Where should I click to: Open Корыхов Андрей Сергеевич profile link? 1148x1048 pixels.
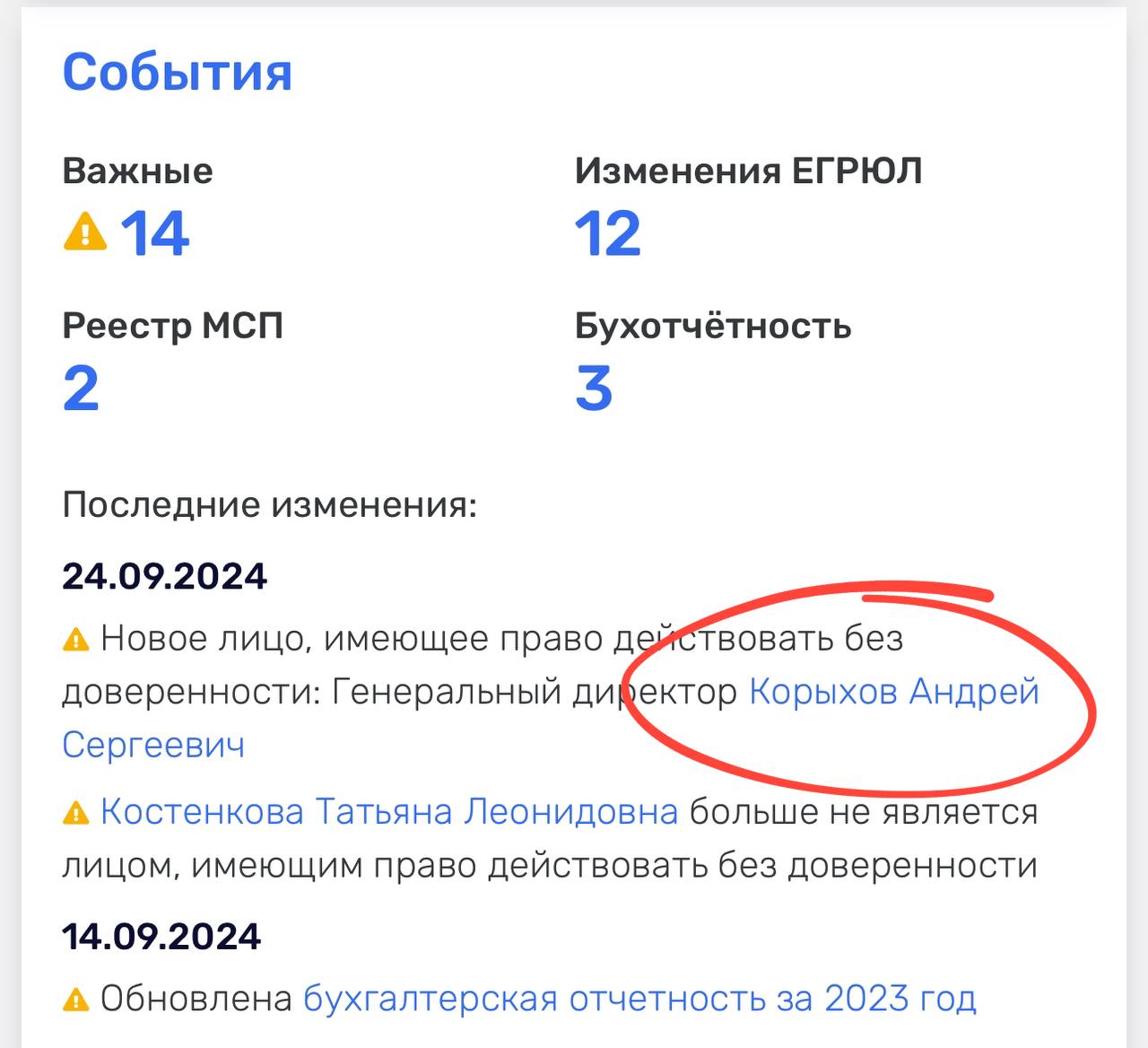click(x=893, y=692)
